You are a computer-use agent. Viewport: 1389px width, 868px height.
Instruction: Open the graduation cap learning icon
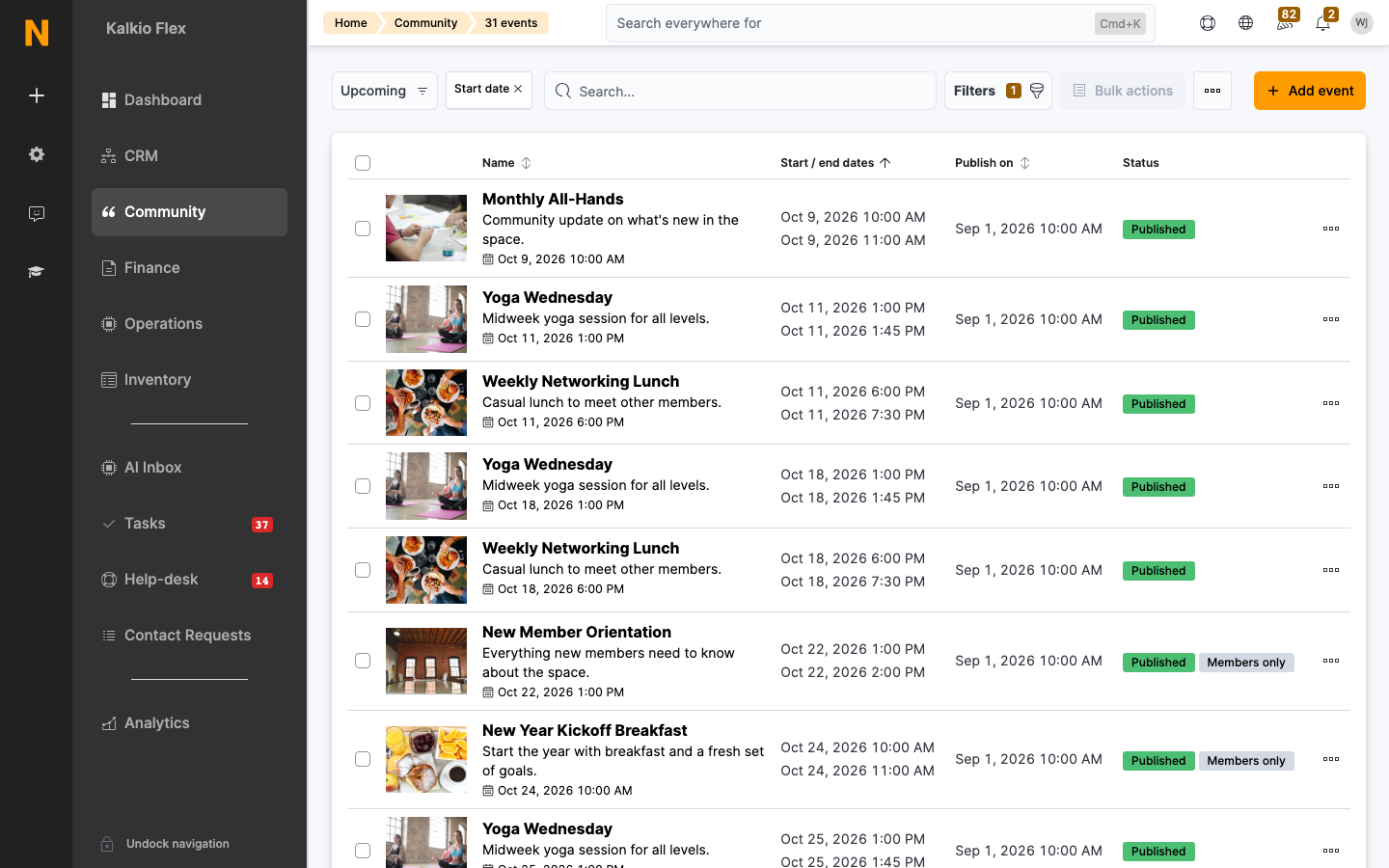37,272
